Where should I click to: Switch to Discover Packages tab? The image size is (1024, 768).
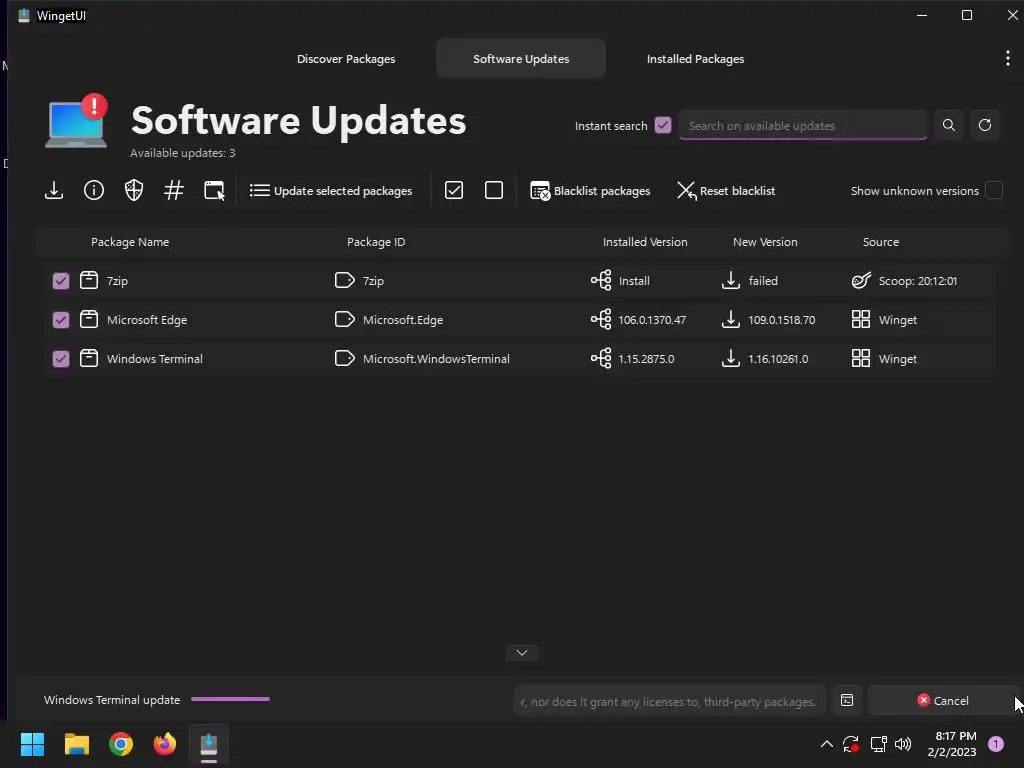coord(346,59)
